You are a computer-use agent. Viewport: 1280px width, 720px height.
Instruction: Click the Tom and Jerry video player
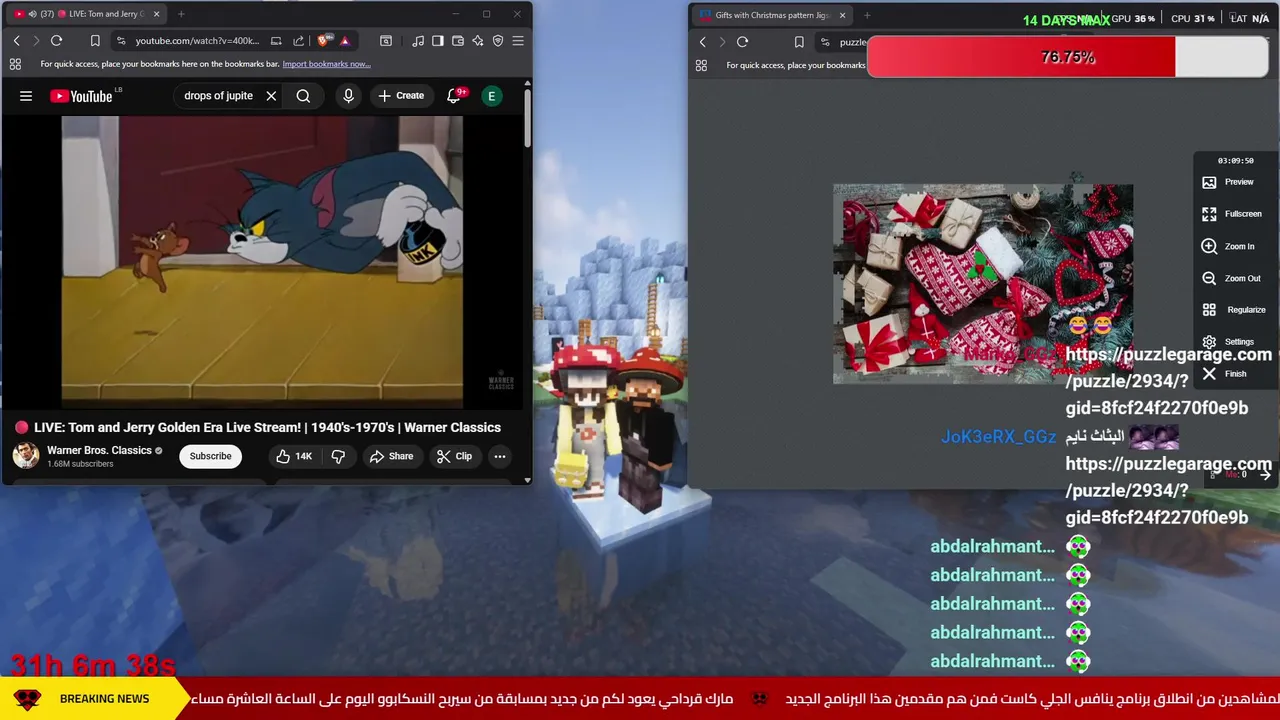click(262, 261)
